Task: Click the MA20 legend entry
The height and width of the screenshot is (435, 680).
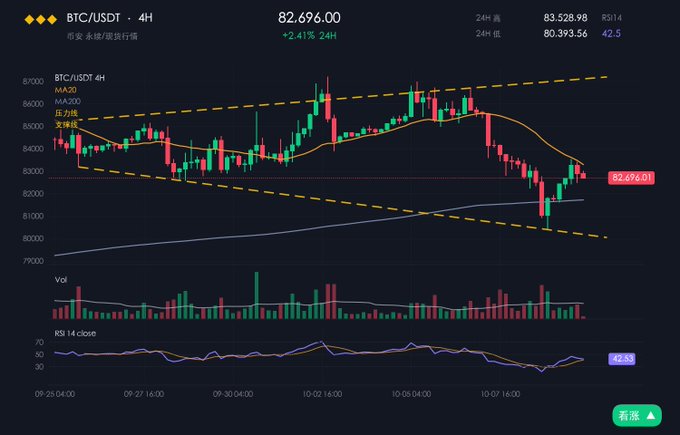Action: [x=65, y=90]
